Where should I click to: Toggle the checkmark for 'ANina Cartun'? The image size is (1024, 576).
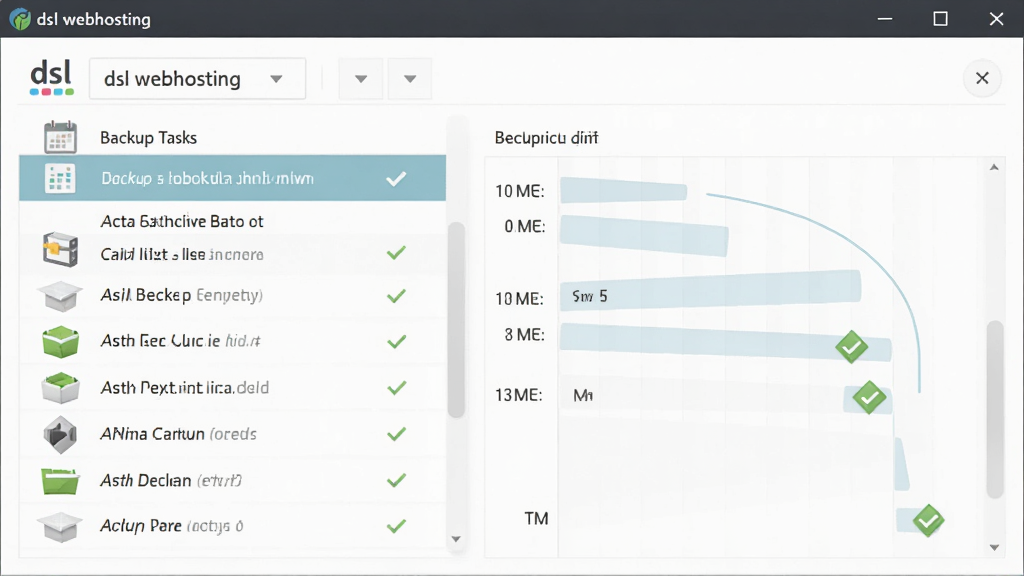[396, 434]
